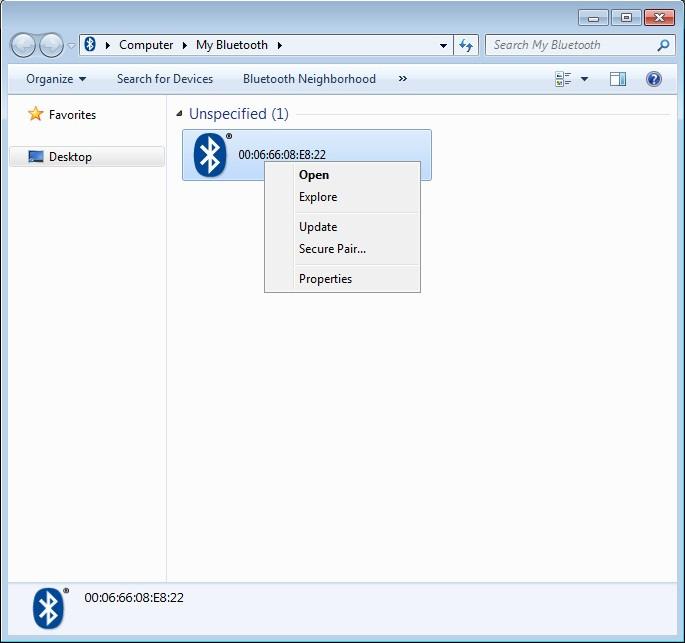
Task: Open the recent pages dropdown beside Forward
Action: 71,45
